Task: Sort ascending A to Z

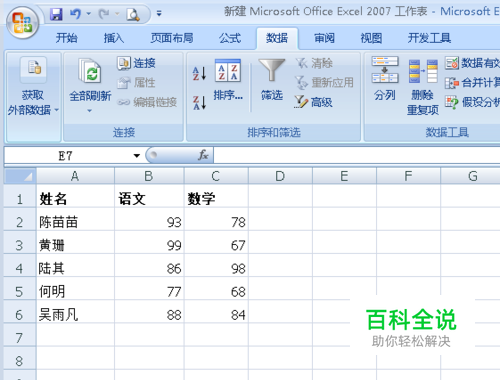Action: click(x=199, y=73)
